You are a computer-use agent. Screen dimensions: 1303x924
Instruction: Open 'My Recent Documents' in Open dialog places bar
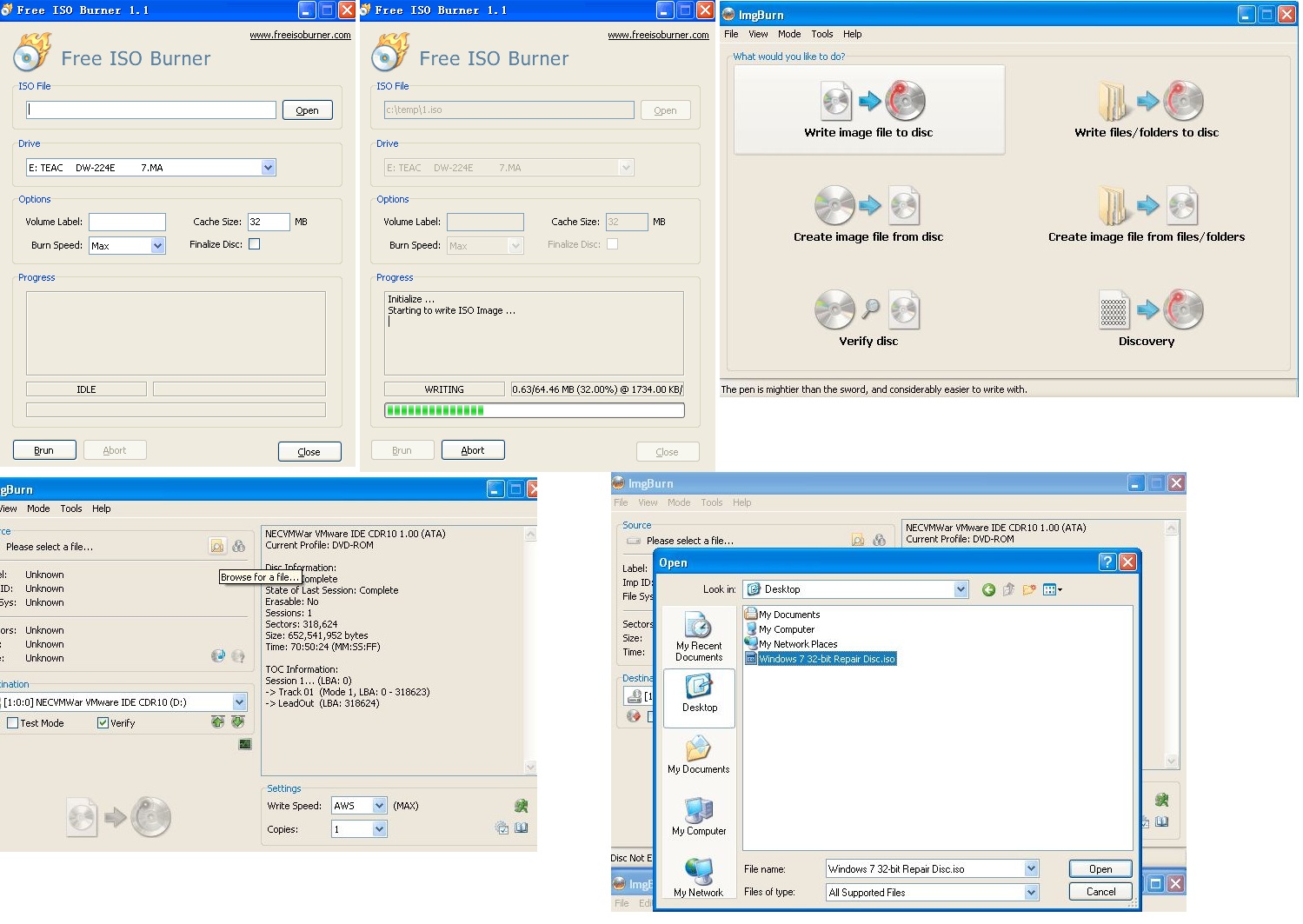pos(699,636)
